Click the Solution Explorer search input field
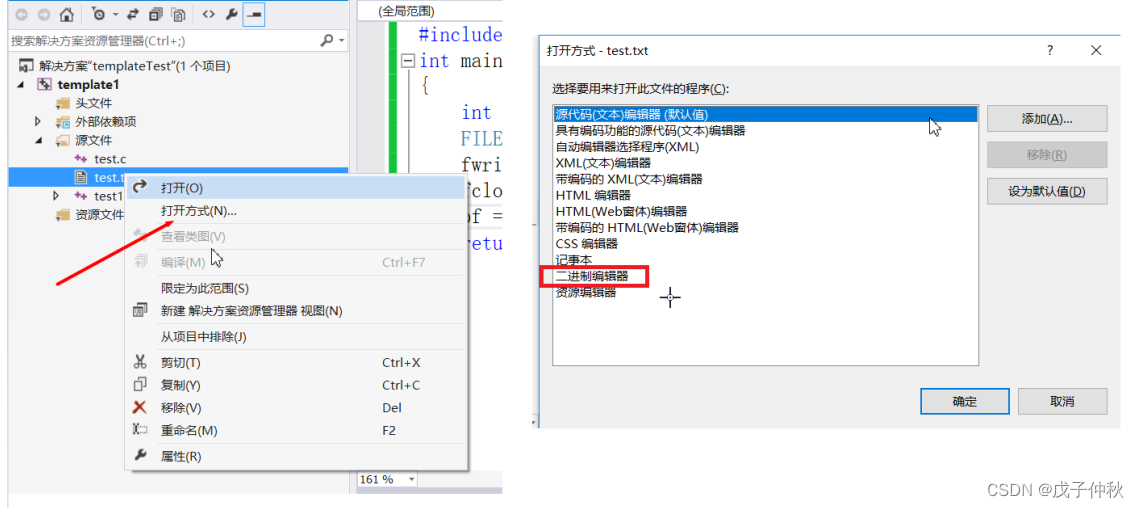1139x508 pixels. point(163,41)
